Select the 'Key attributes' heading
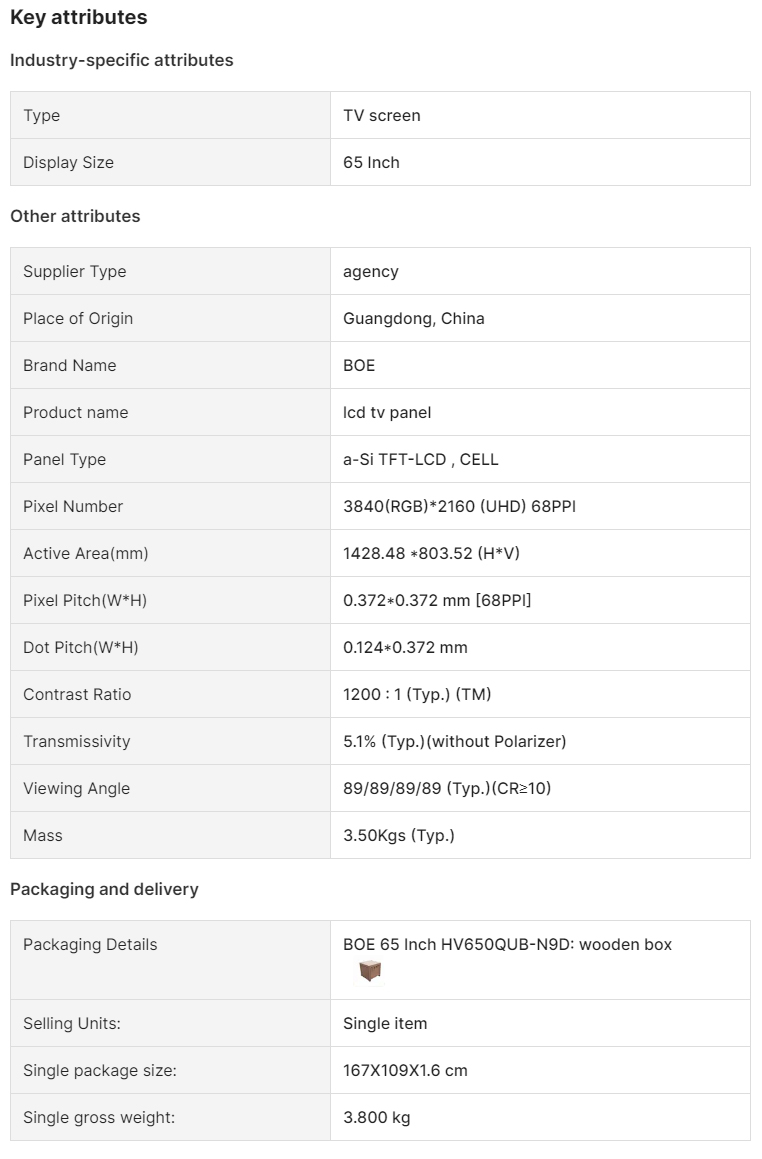 [x=78, y=18]
